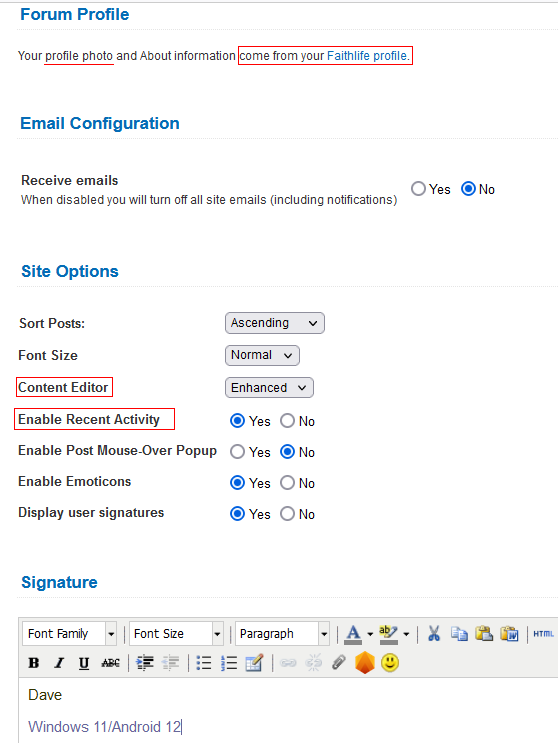
Task: Set Receive emails to Yes
Action: point(418,189)
